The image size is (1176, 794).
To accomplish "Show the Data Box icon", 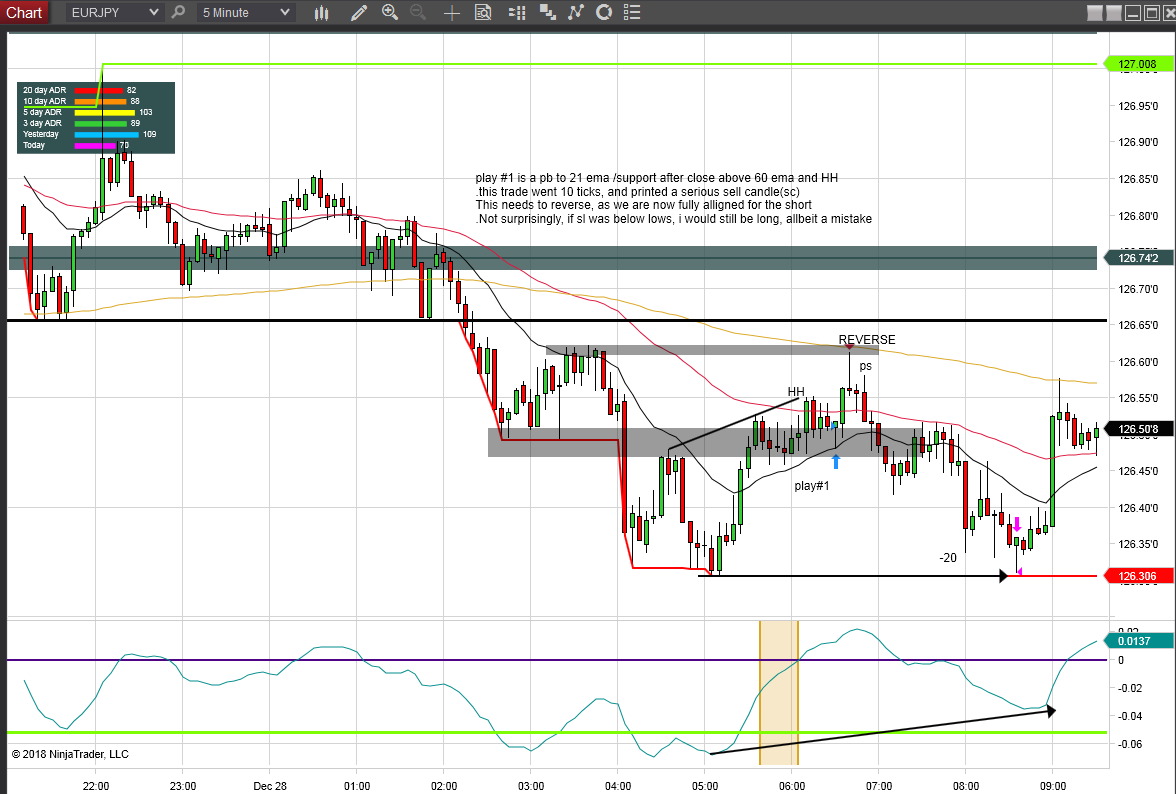I will pyautogui.click(x=483, y=12).
